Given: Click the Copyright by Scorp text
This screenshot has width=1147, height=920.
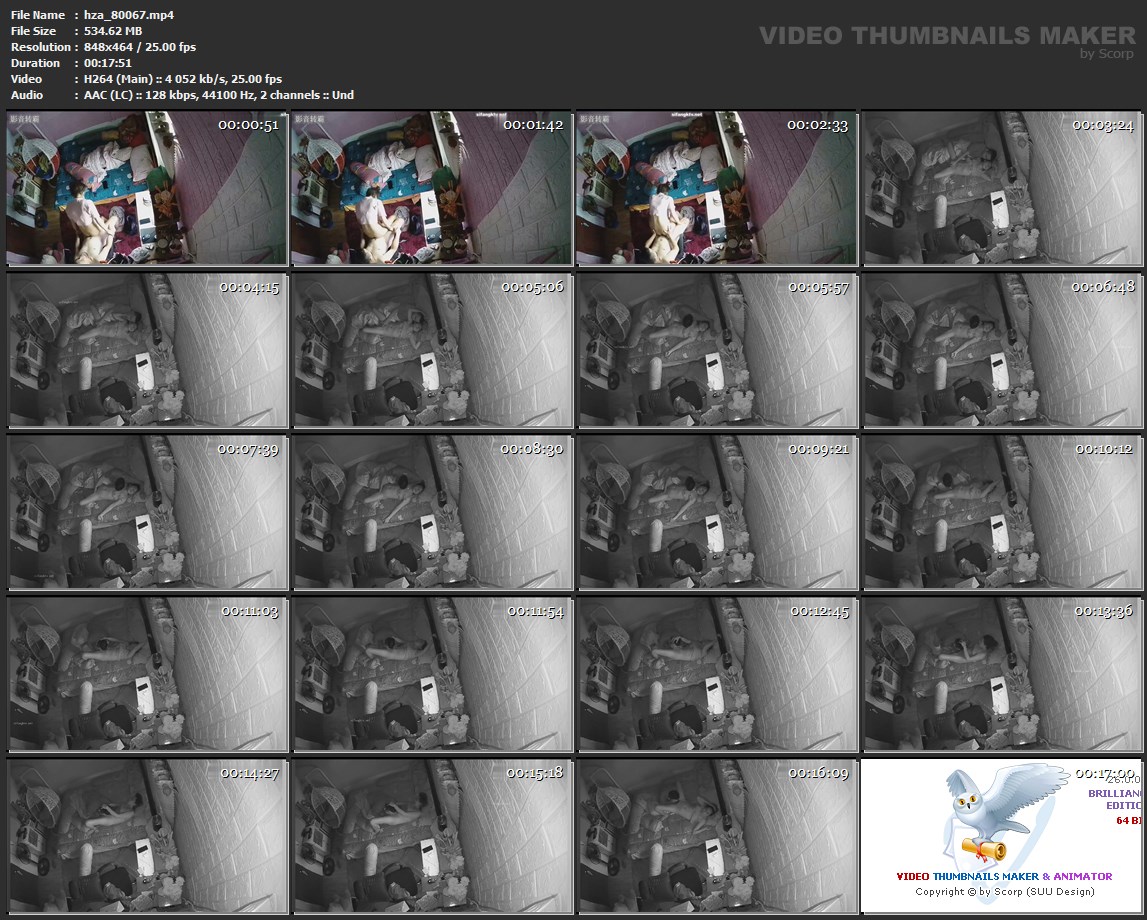Looking at the screenshot, I should 1004,891.
